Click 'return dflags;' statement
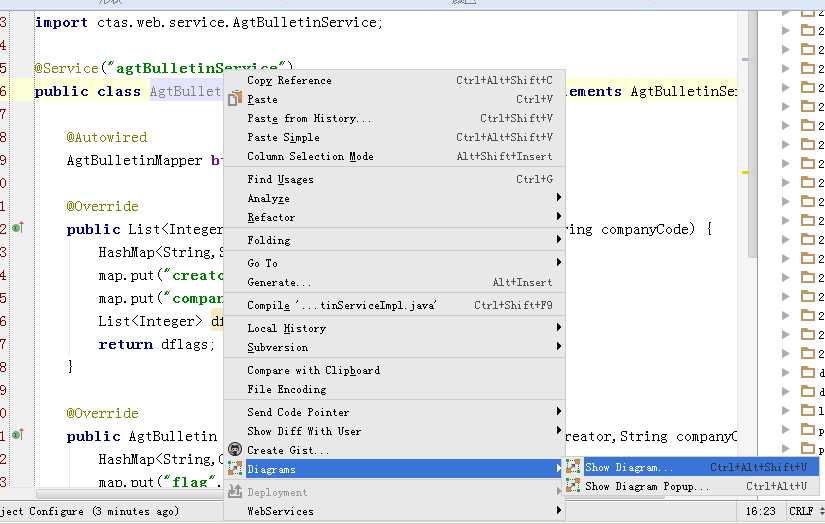The height and width of the screenshot is (524, 825). pos(156,344)
